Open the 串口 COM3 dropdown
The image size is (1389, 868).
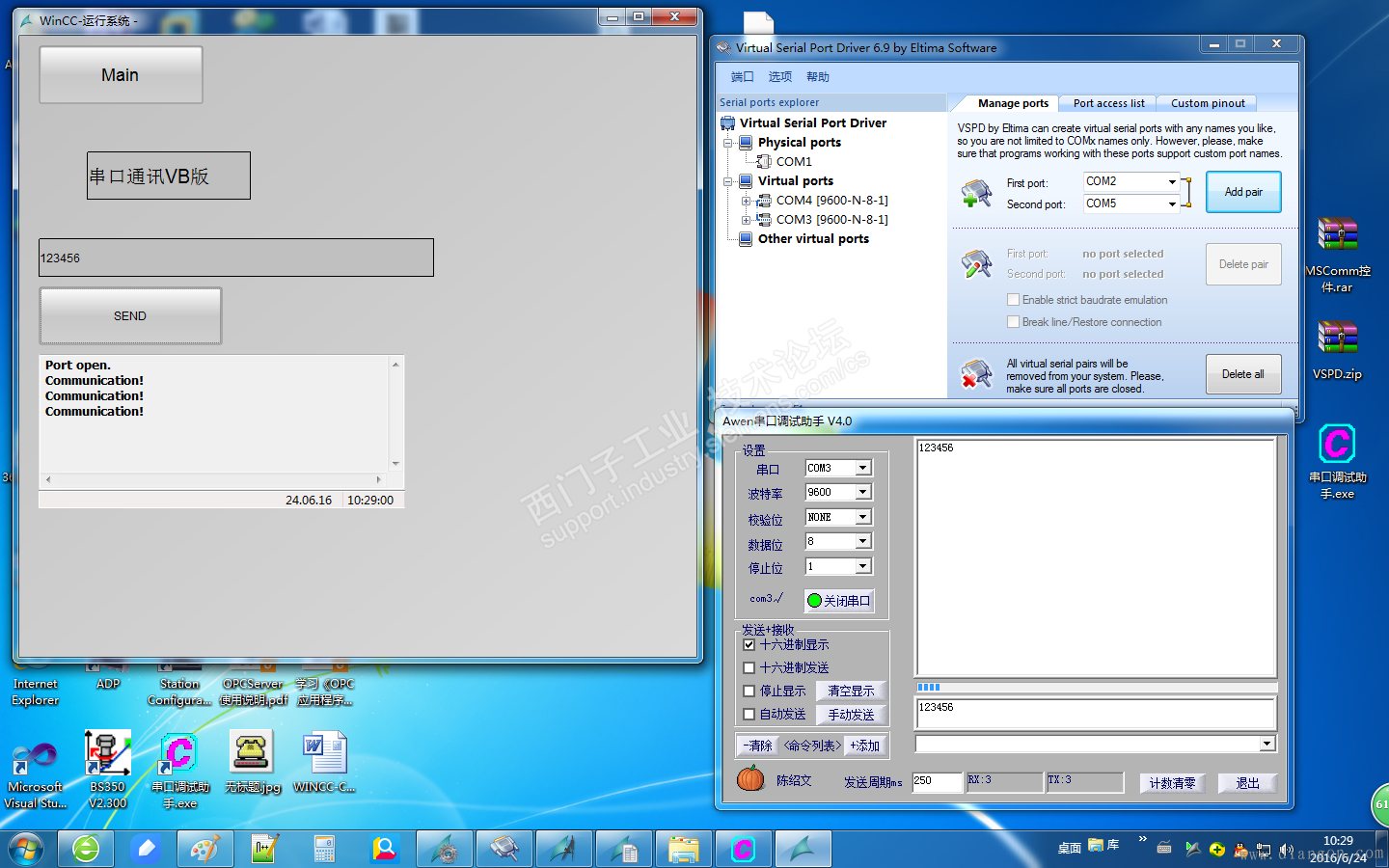point(863,468)
